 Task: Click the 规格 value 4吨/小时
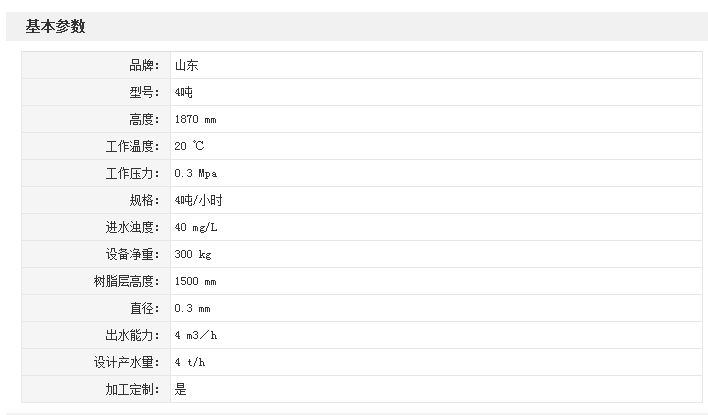(x=199, y=201)
